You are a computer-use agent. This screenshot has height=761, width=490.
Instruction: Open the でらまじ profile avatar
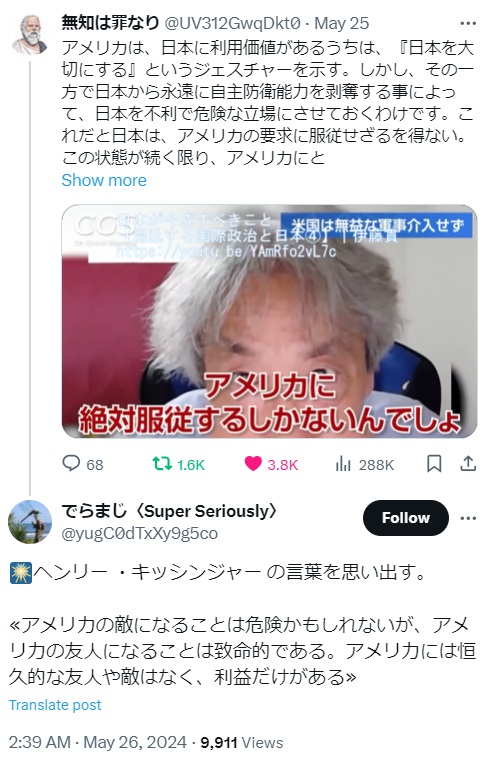30,522
